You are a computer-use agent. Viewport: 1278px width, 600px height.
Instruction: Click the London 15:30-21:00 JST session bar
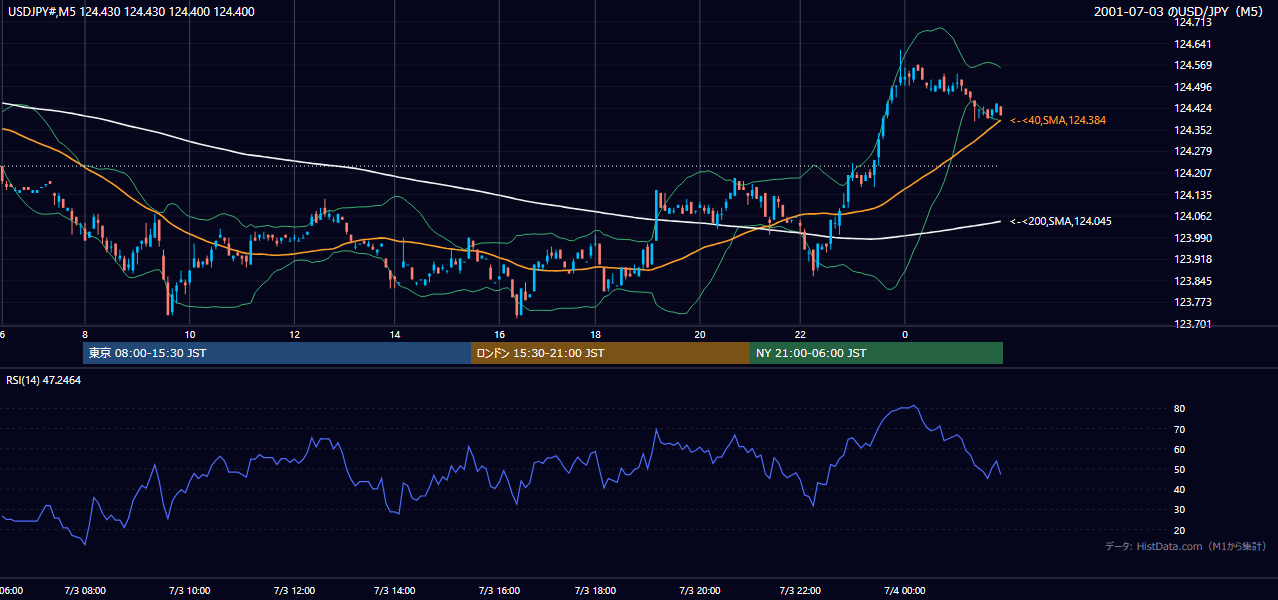[610, 353]
